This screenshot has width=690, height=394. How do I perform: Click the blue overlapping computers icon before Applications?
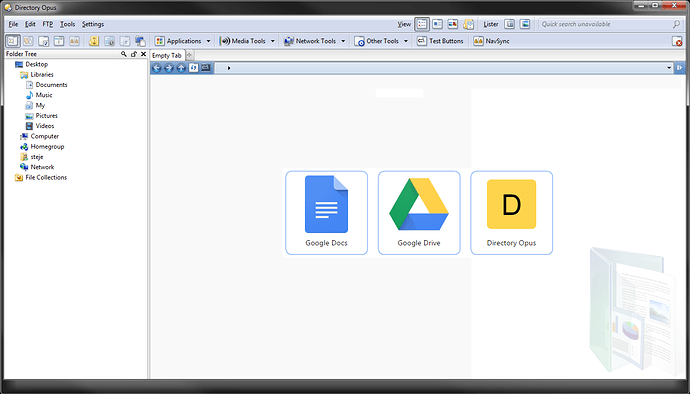coord(140,41)
